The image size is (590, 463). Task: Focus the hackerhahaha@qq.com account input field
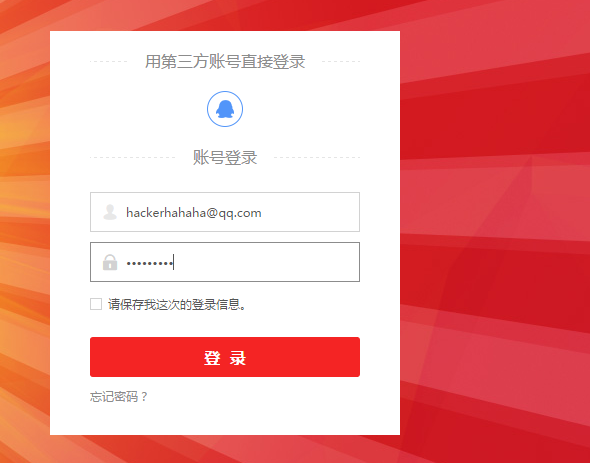(225, 212)
